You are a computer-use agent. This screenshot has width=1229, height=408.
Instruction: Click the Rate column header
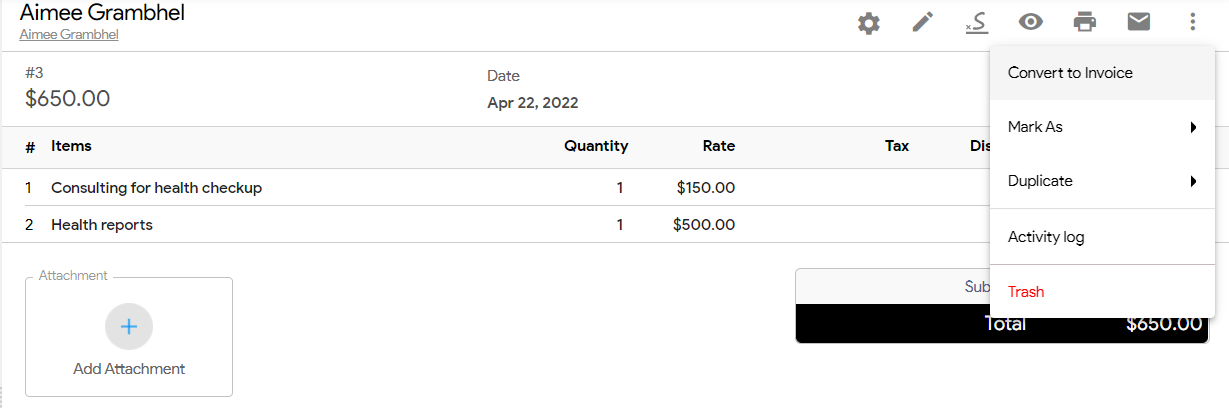(x=719, y=146)
